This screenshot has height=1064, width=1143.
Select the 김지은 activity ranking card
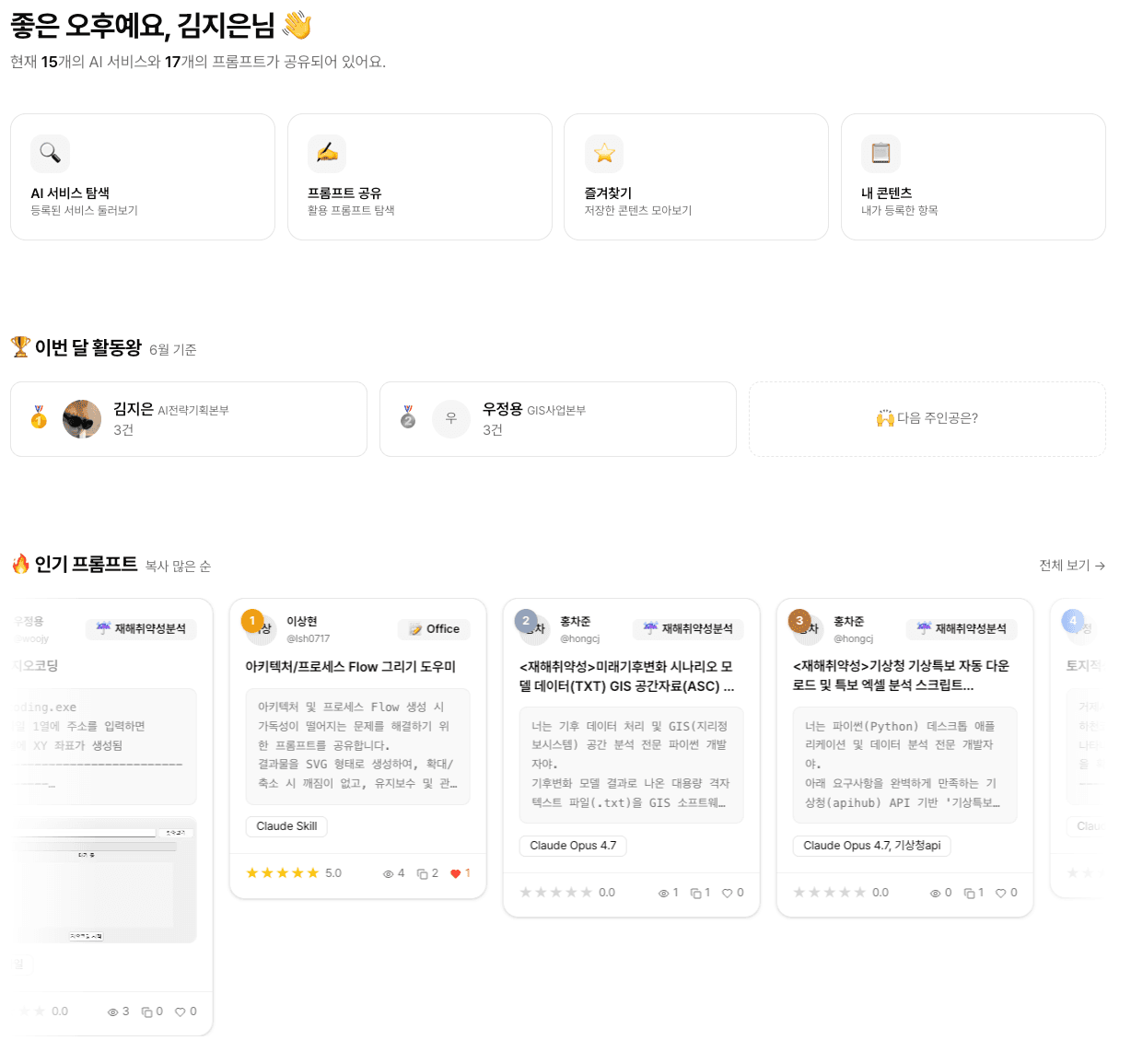189,419
